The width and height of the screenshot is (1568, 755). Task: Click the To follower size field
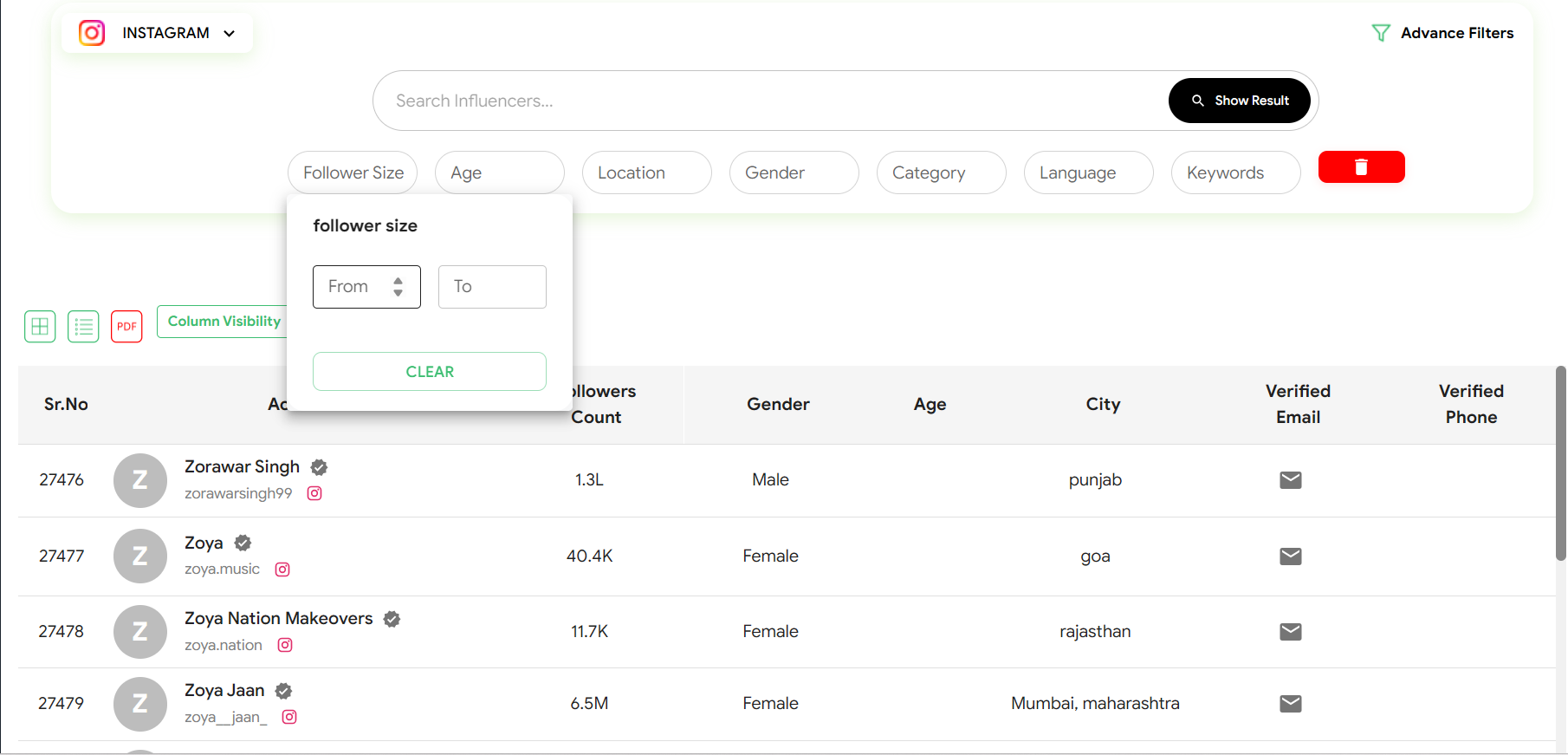(492, 287)
